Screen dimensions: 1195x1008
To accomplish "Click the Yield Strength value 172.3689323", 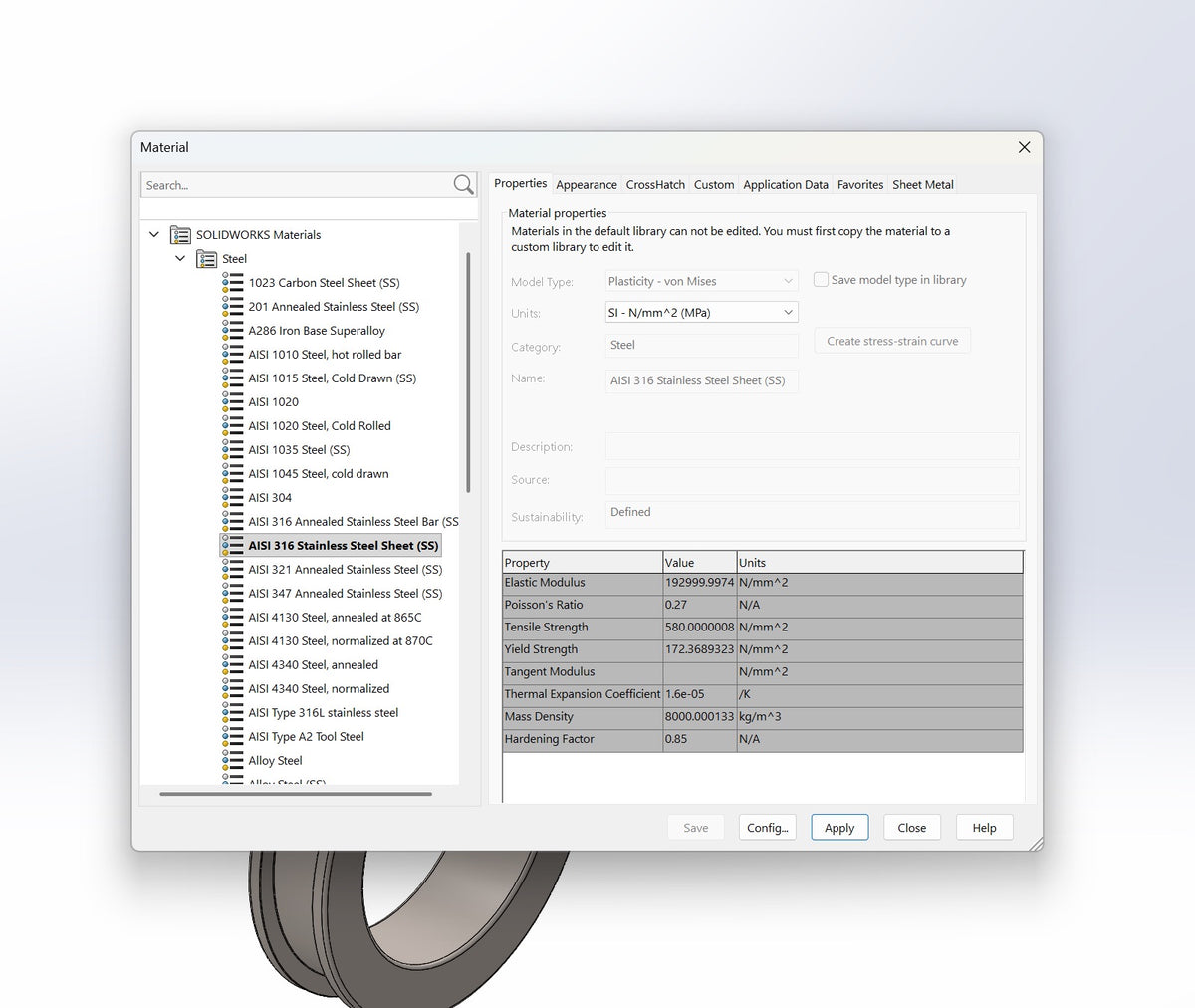I will pos(699,649).
